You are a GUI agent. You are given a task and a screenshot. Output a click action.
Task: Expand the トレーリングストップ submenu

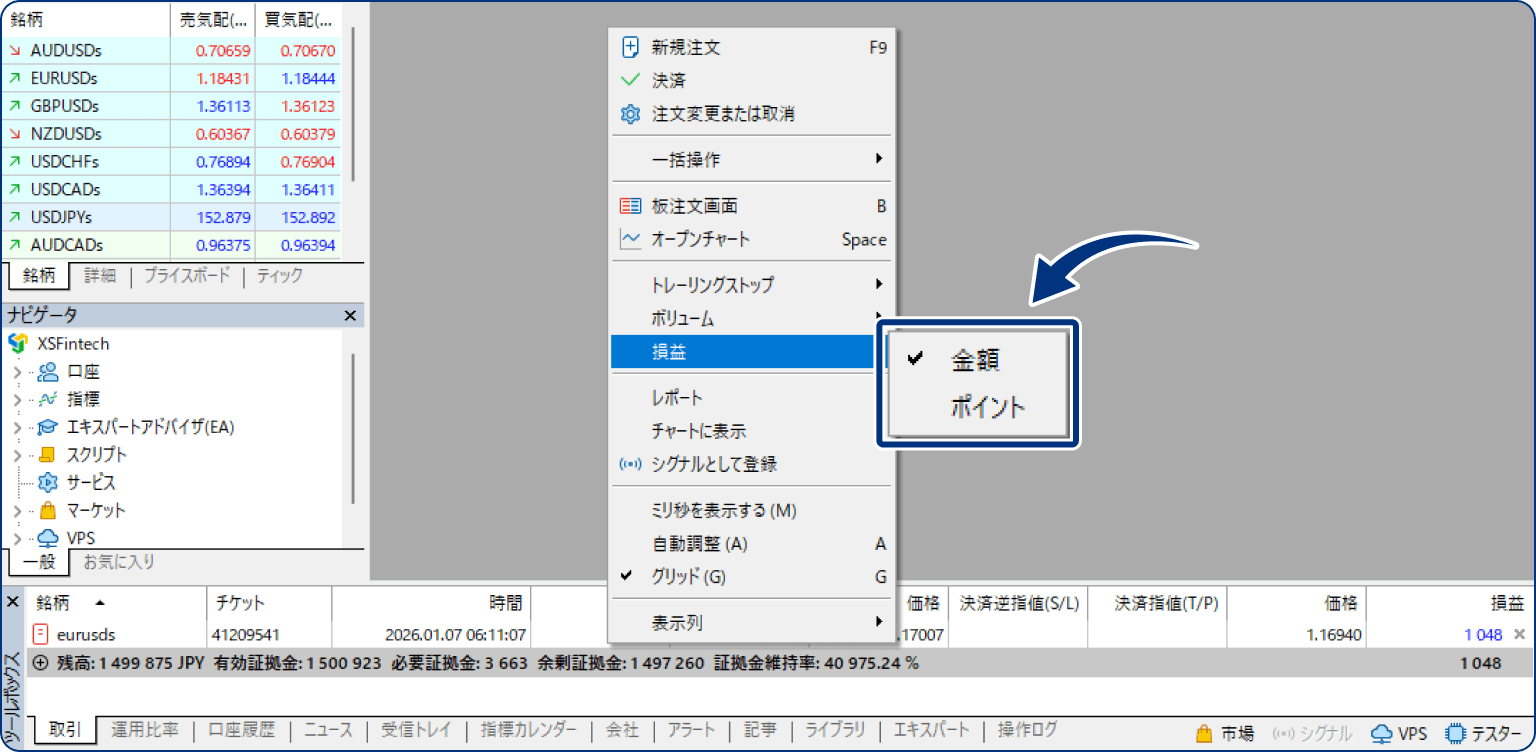(752, 285)
